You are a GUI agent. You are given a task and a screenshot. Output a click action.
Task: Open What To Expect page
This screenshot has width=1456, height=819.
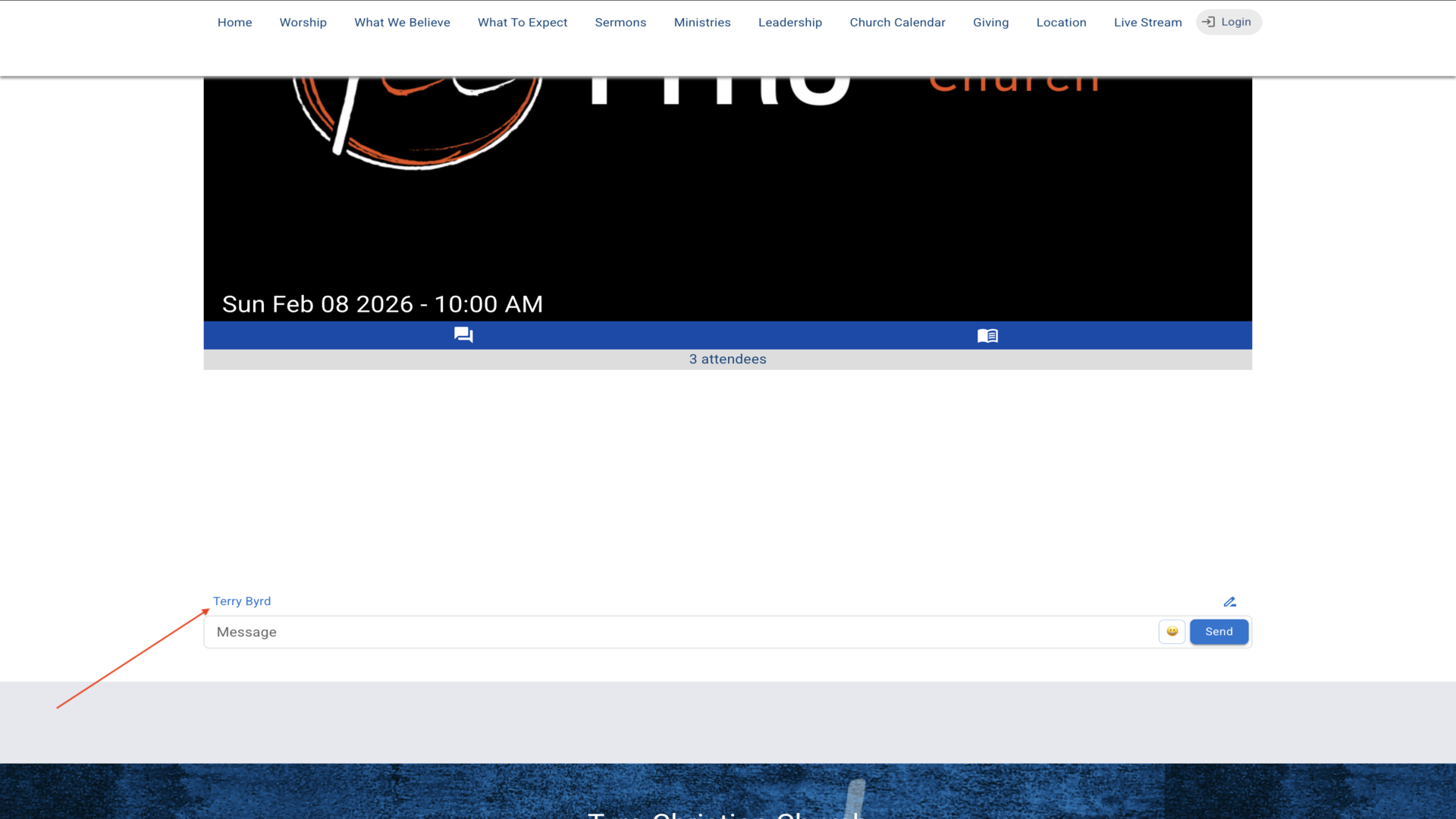click(522, 23)
